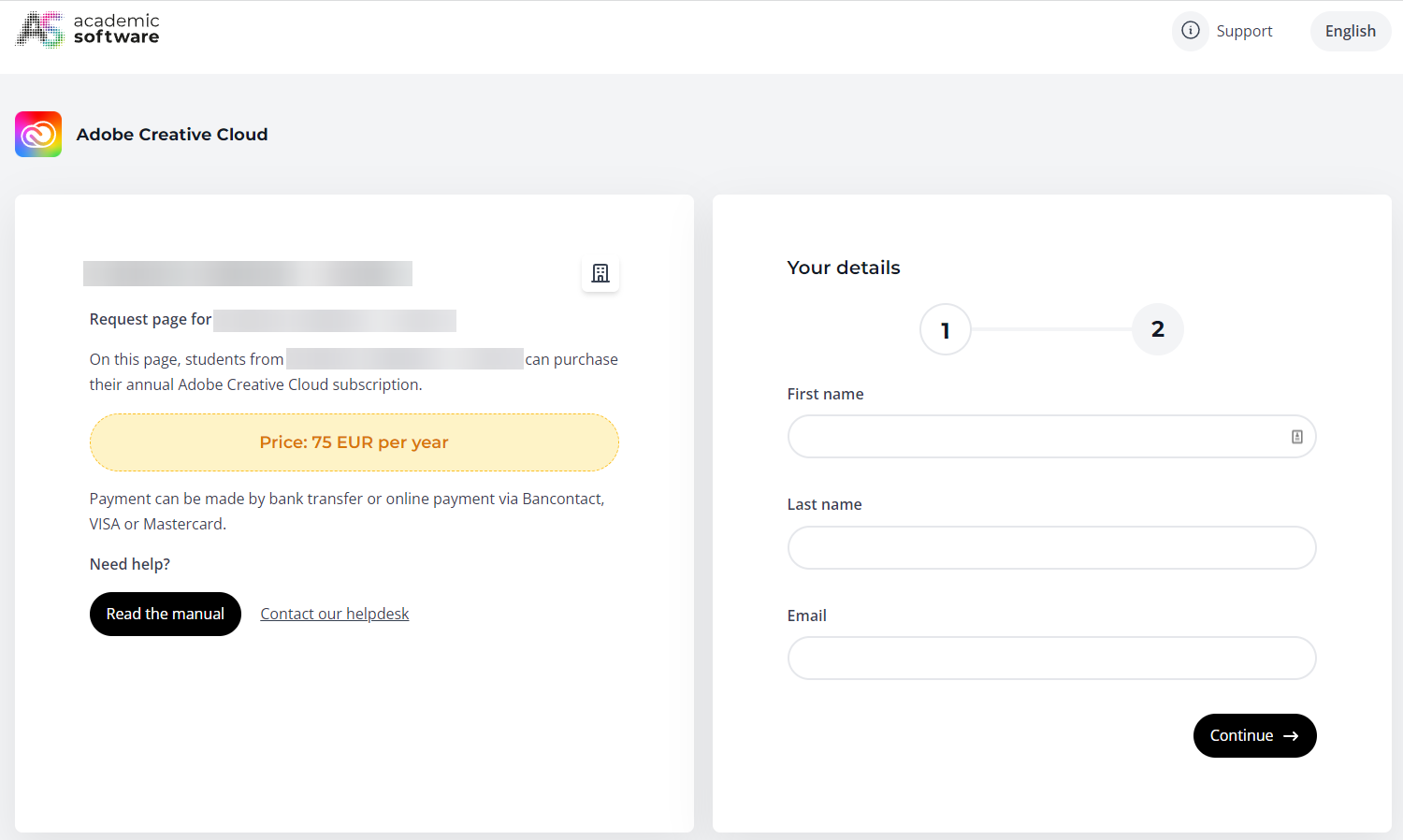Click the arrow icon inside Continue

(x=1291, y=736)
